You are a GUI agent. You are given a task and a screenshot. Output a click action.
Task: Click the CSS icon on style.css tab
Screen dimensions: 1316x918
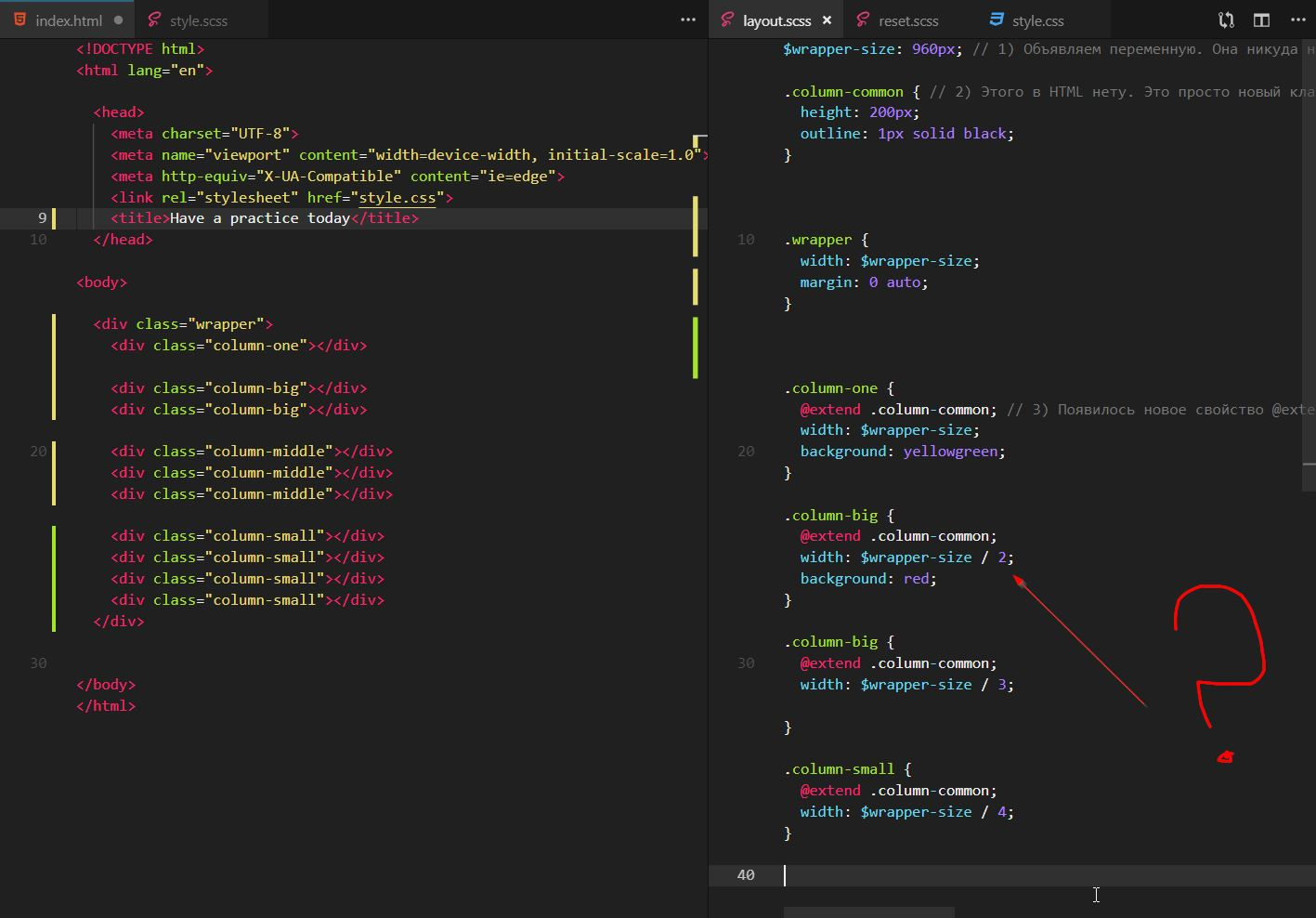pyautogui.click(x=997, y=20)
